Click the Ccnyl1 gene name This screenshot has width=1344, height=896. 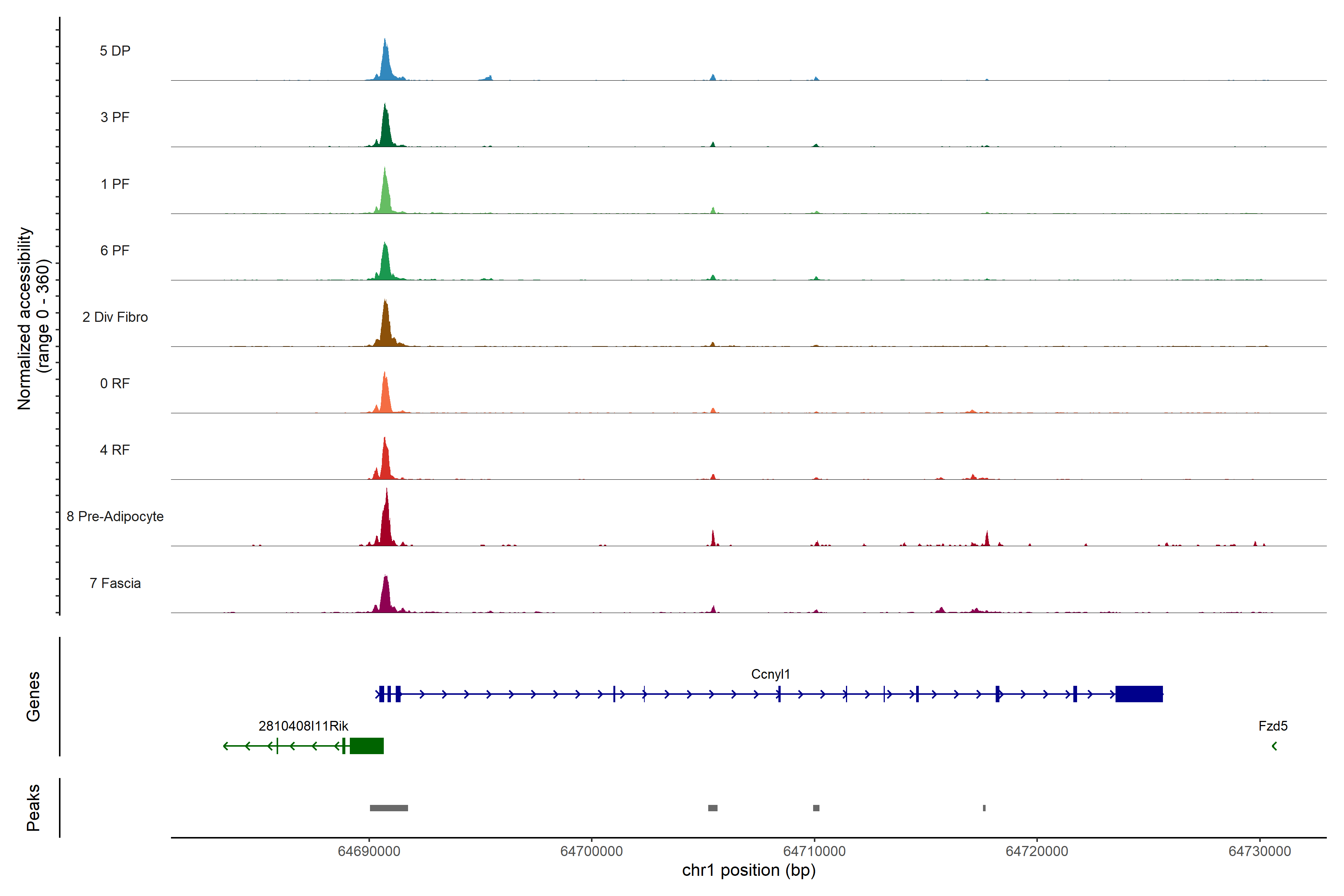click(770, 674)
